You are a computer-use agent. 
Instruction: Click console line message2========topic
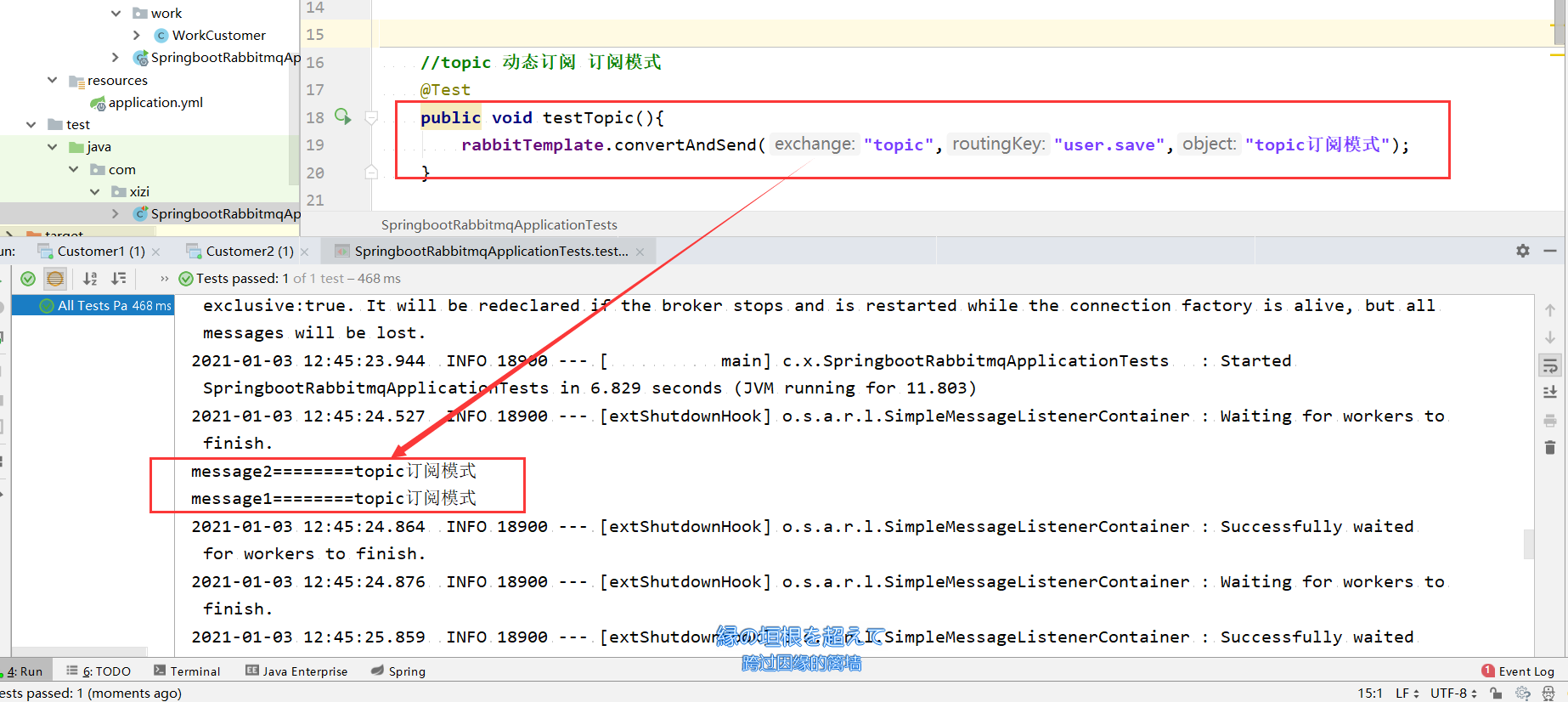pos(334,471)
